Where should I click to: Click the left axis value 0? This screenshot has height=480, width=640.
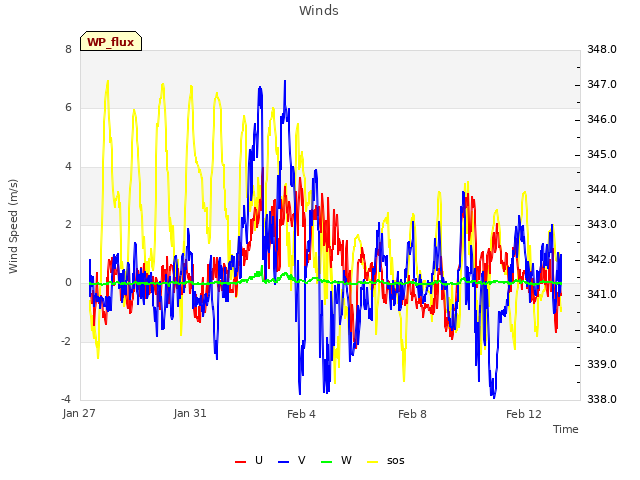tap(68, 282)
